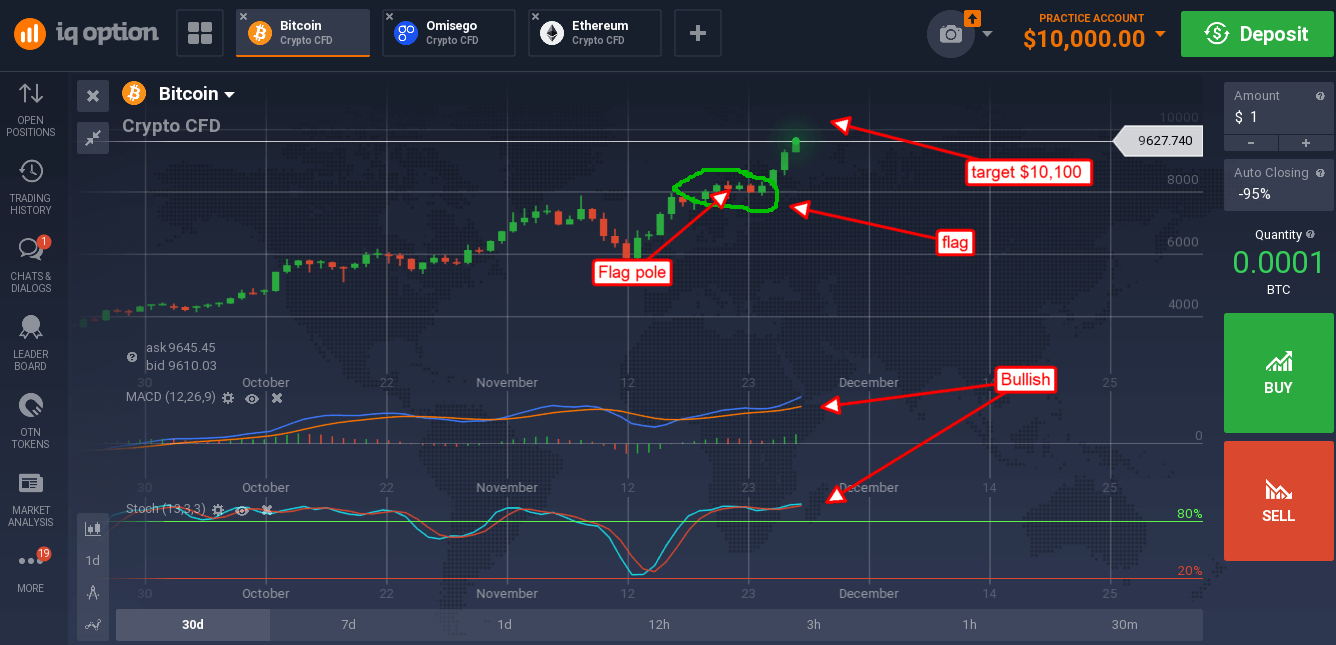Screen dimensions: 1336x645
Task: Open Market Analysis panel
Action: 31,499
